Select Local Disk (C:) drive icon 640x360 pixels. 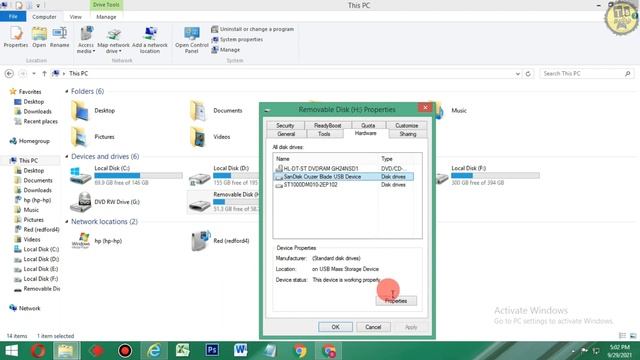coord(80,176)
